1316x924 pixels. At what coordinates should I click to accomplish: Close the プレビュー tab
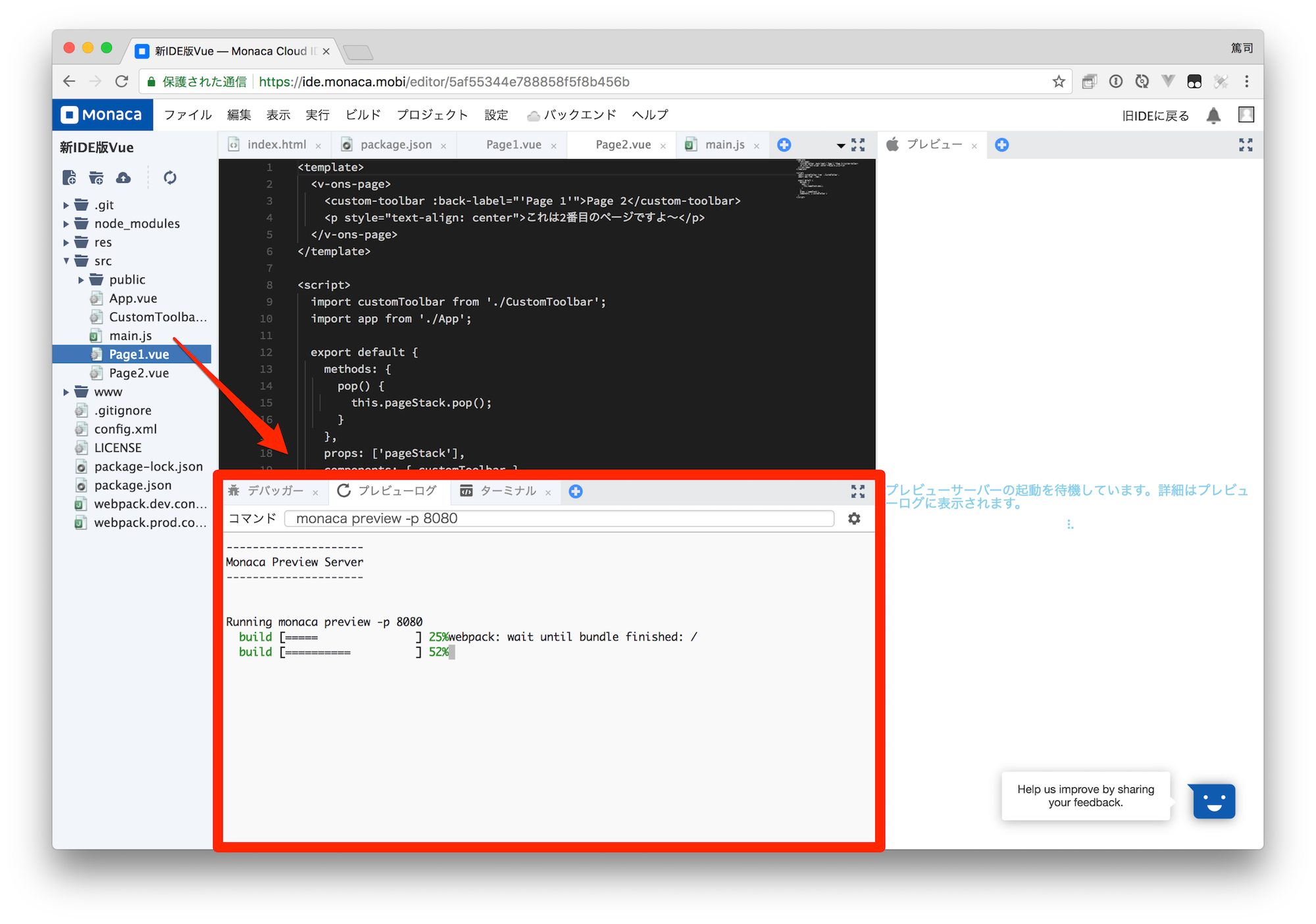click(974, 146)
